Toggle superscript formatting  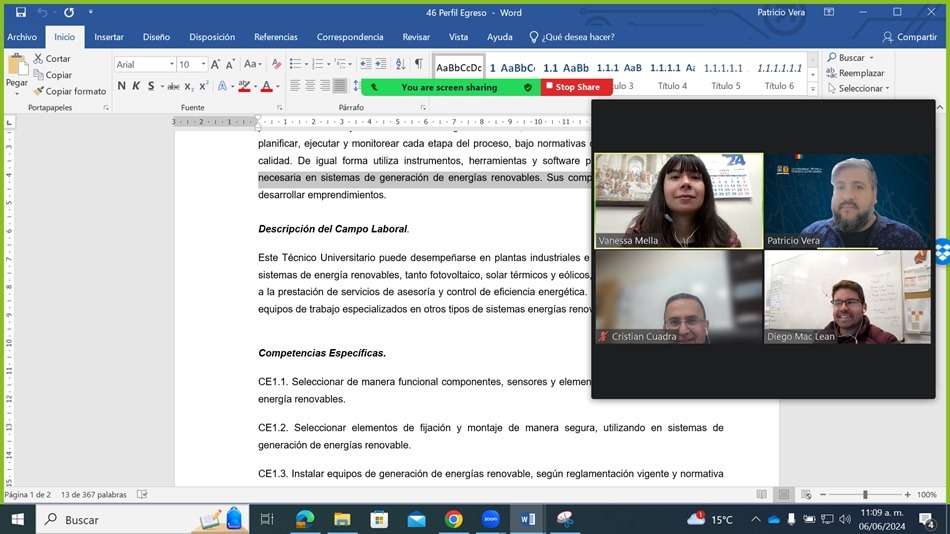pyautogui.click(x=203, y=86)
